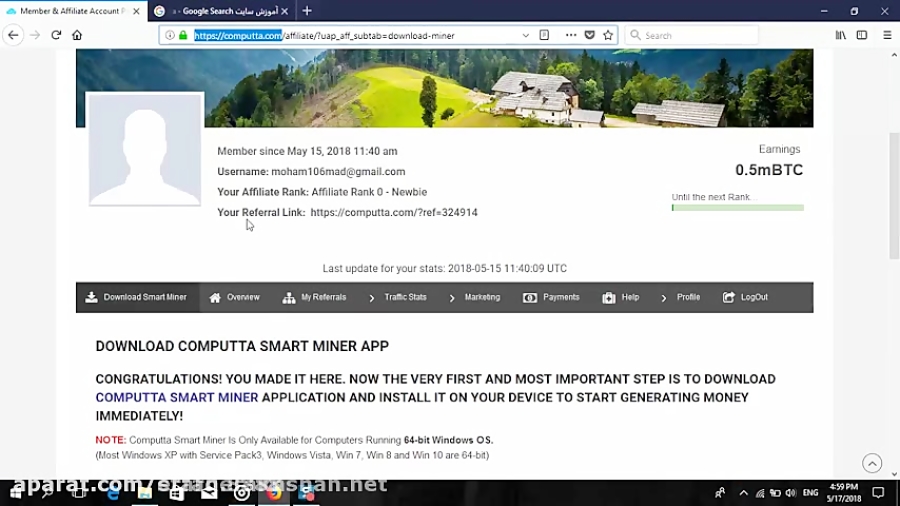This screenshot has width=900, height=506.
Task: Click the scroll-to-top circular arrow button
Action: pos(872,463)
